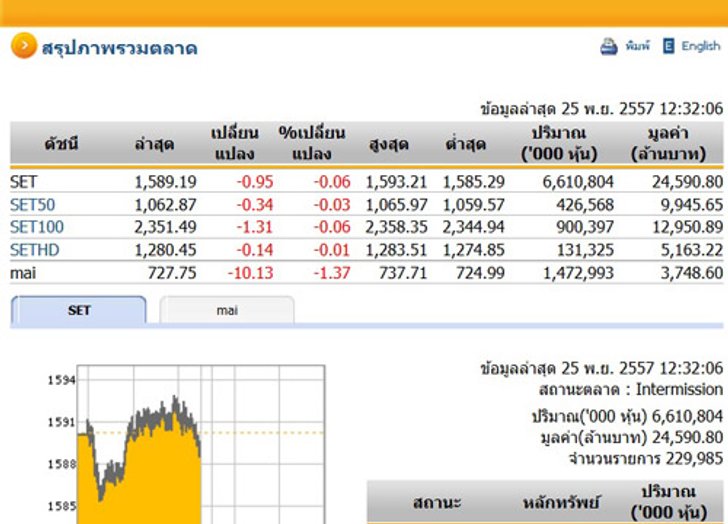Click the ล่าสุด column header

coord(155,144)
